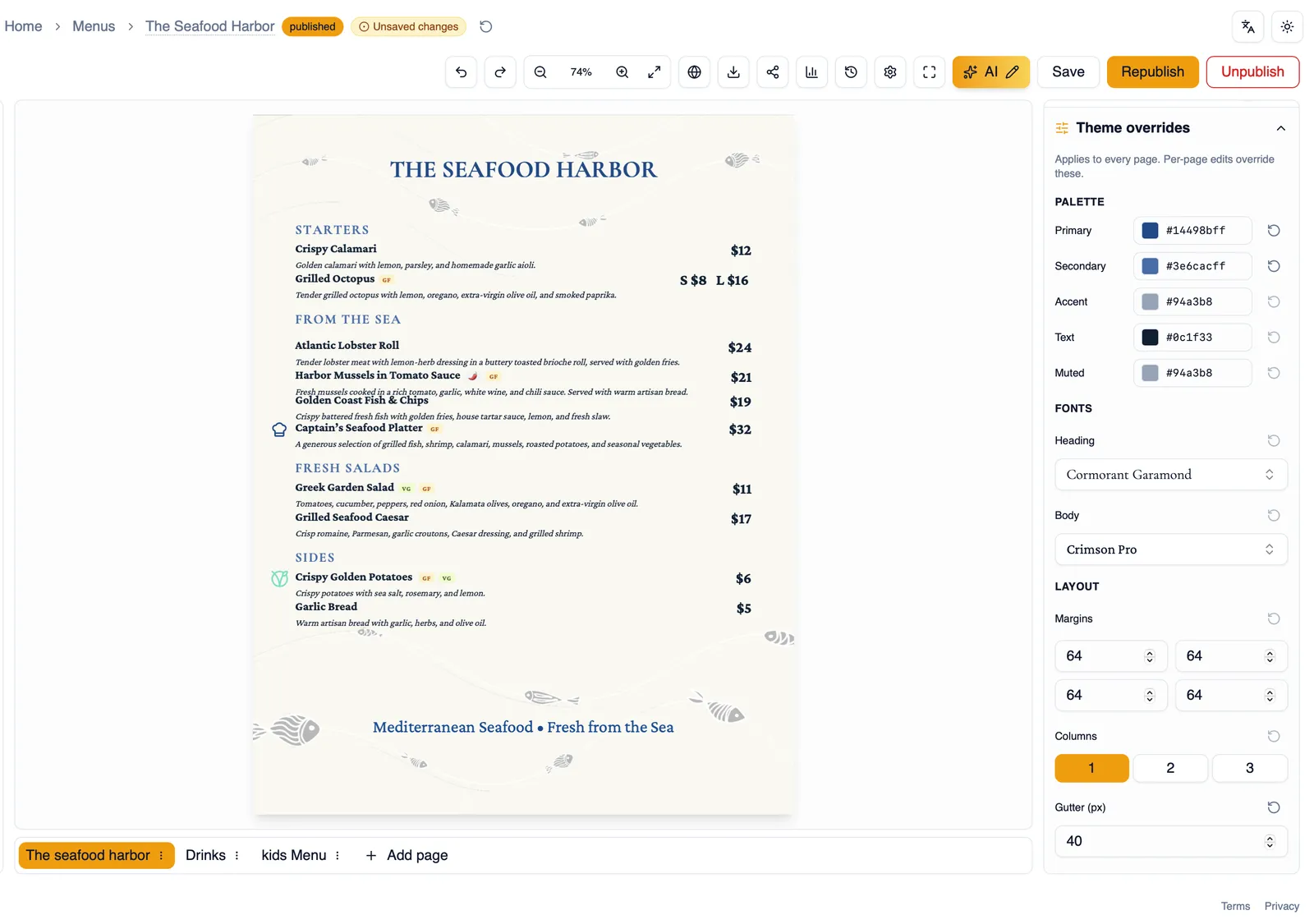Image resolution: width=1314 pixels, height=924 pixels.
Task: Select The seafood harbor page tab
Action: [x=88, y=856]
